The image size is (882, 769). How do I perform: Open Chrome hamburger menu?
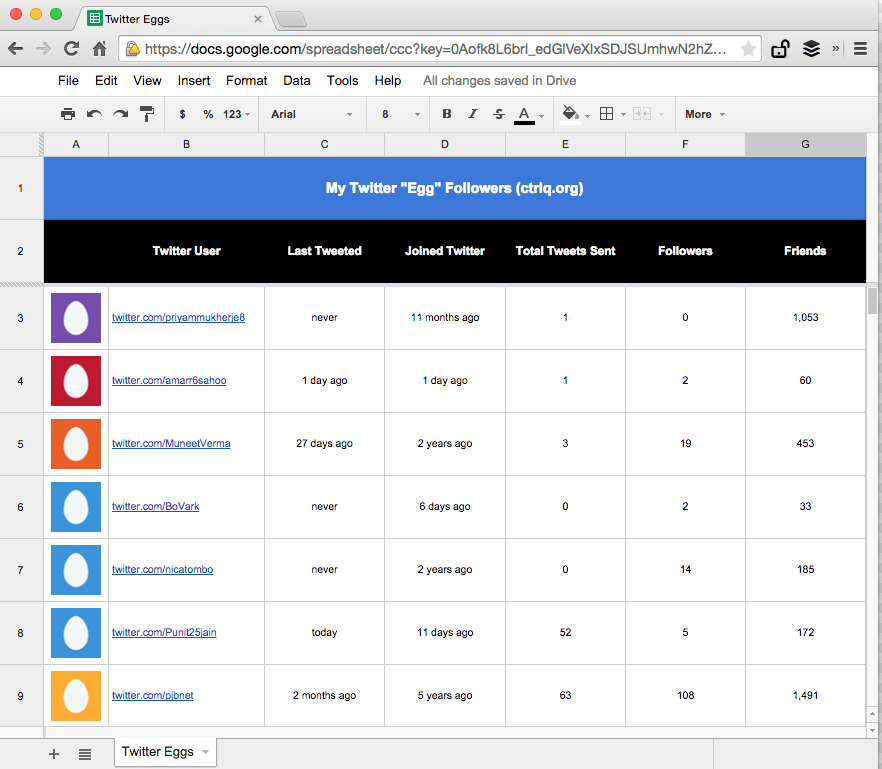pos(860,49)
